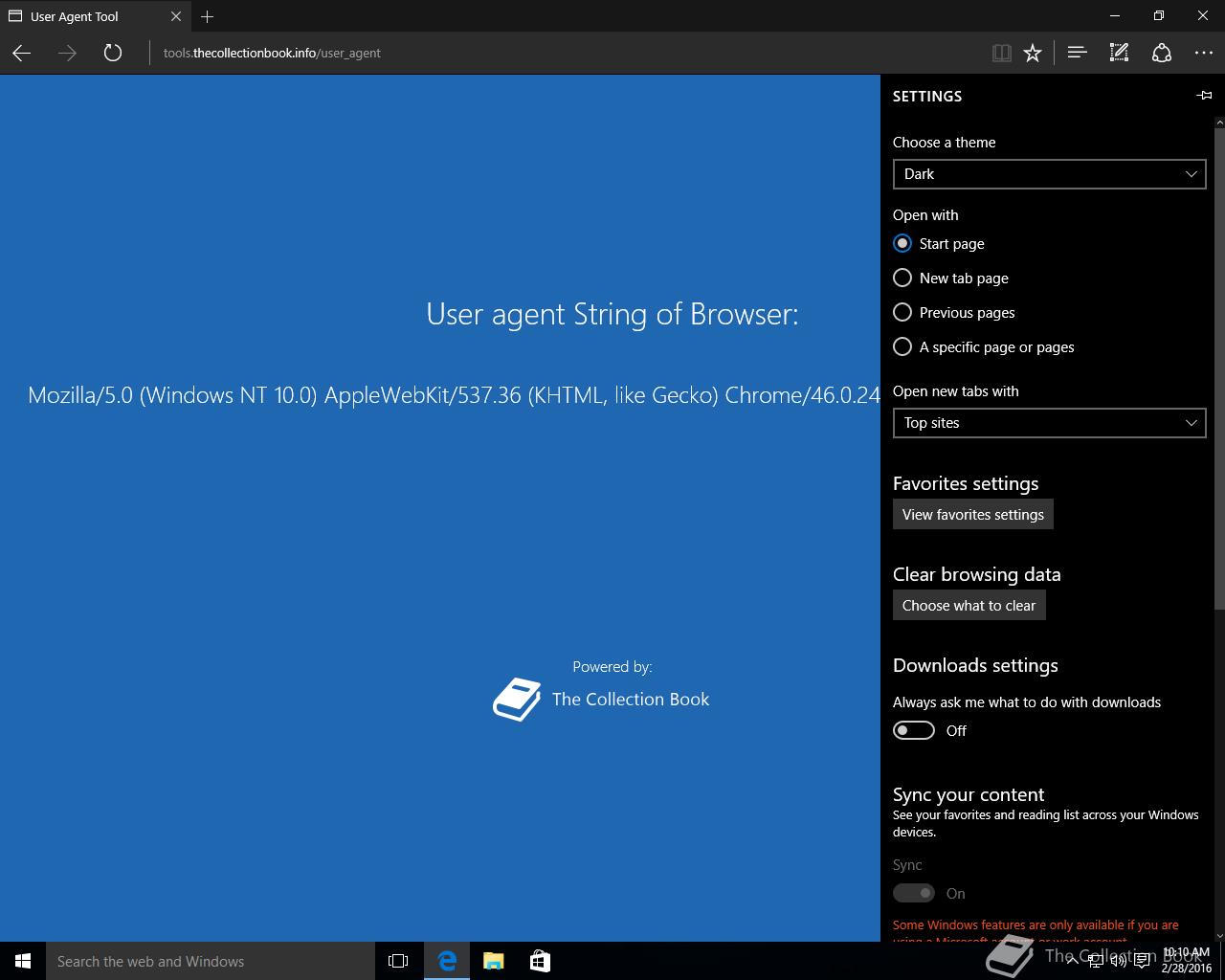Open the More actions ellipsis menu
The width and height of the screenshot is (1225, 980).
pos(1204,53)
